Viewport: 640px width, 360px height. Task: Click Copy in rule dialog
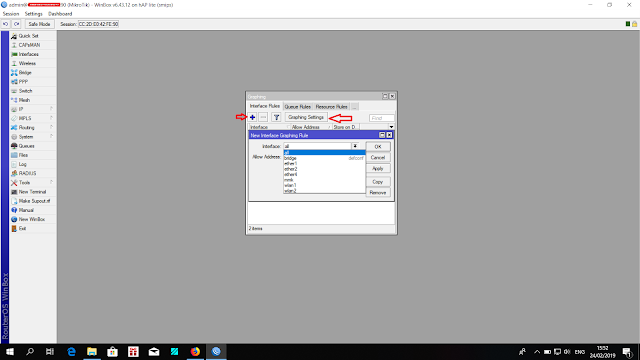pyautogui.click(x=378, y=182)
